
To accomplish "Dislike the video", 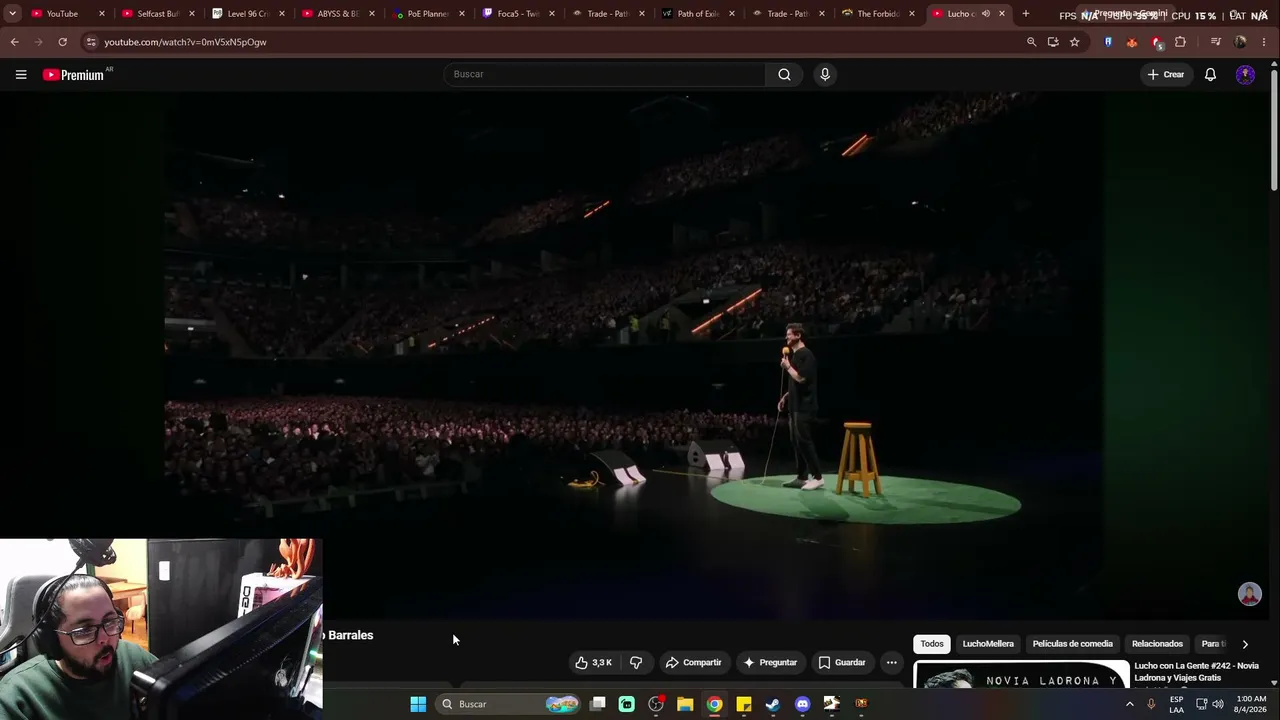I will click(x=636, y=662).
